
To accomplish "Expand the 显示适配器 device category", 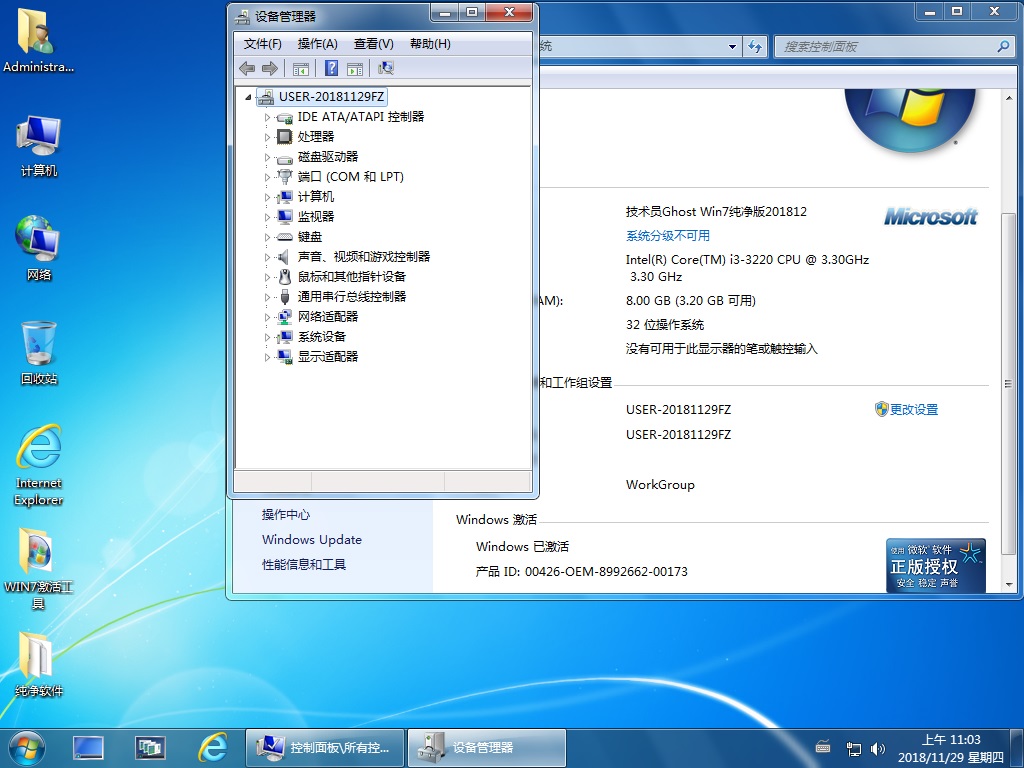I will 267,357.
